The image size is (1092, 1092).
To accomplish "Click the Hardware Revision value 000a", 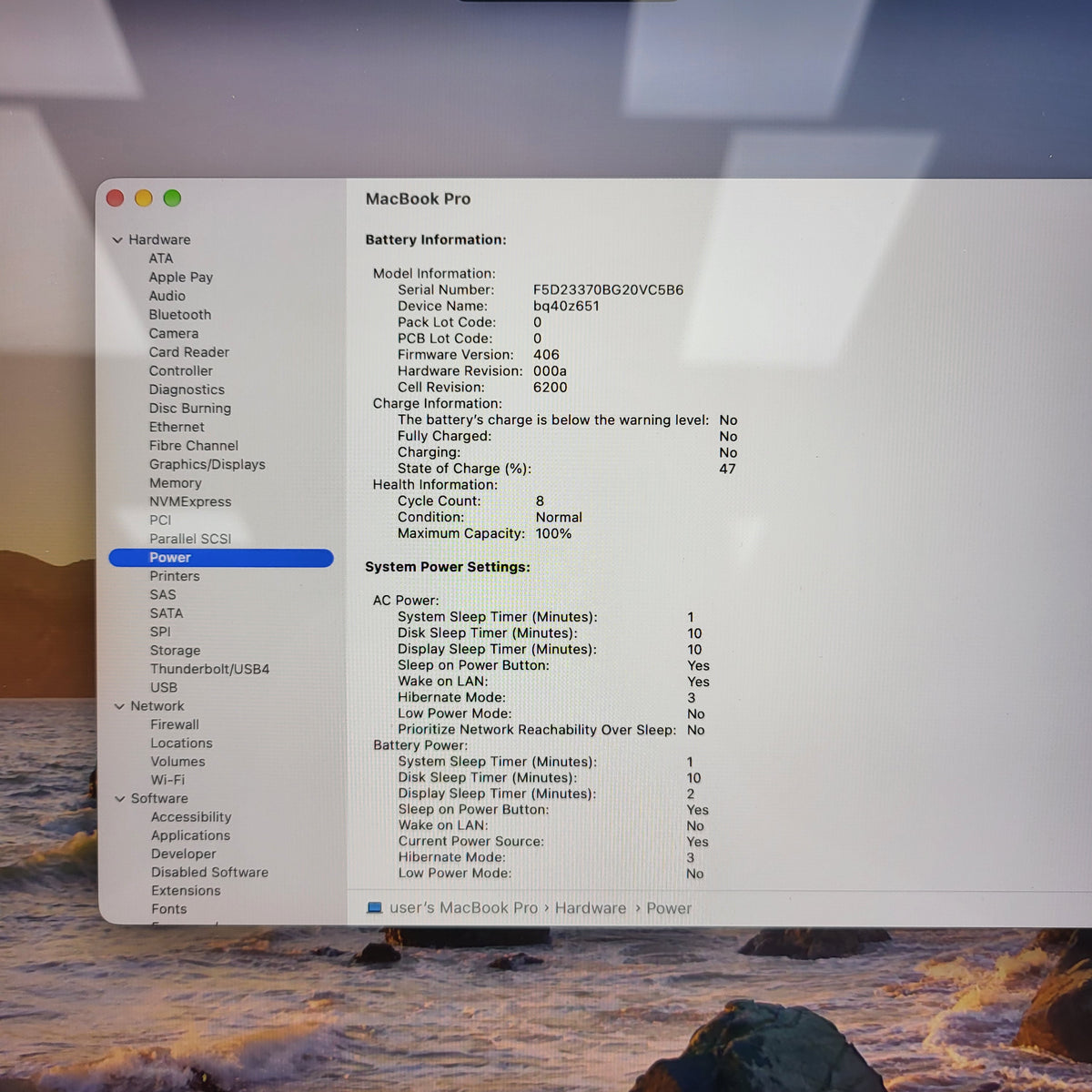I will pos(550,371).
